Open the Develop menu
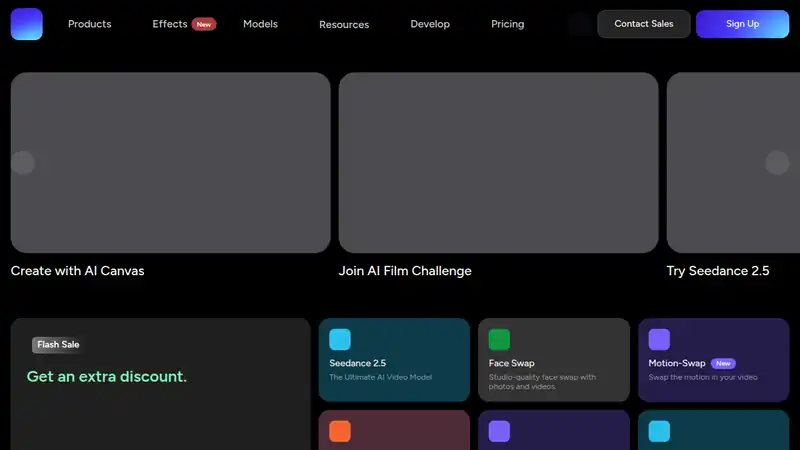The height and width of the screenshot is (450, 800). coord(430,24)
